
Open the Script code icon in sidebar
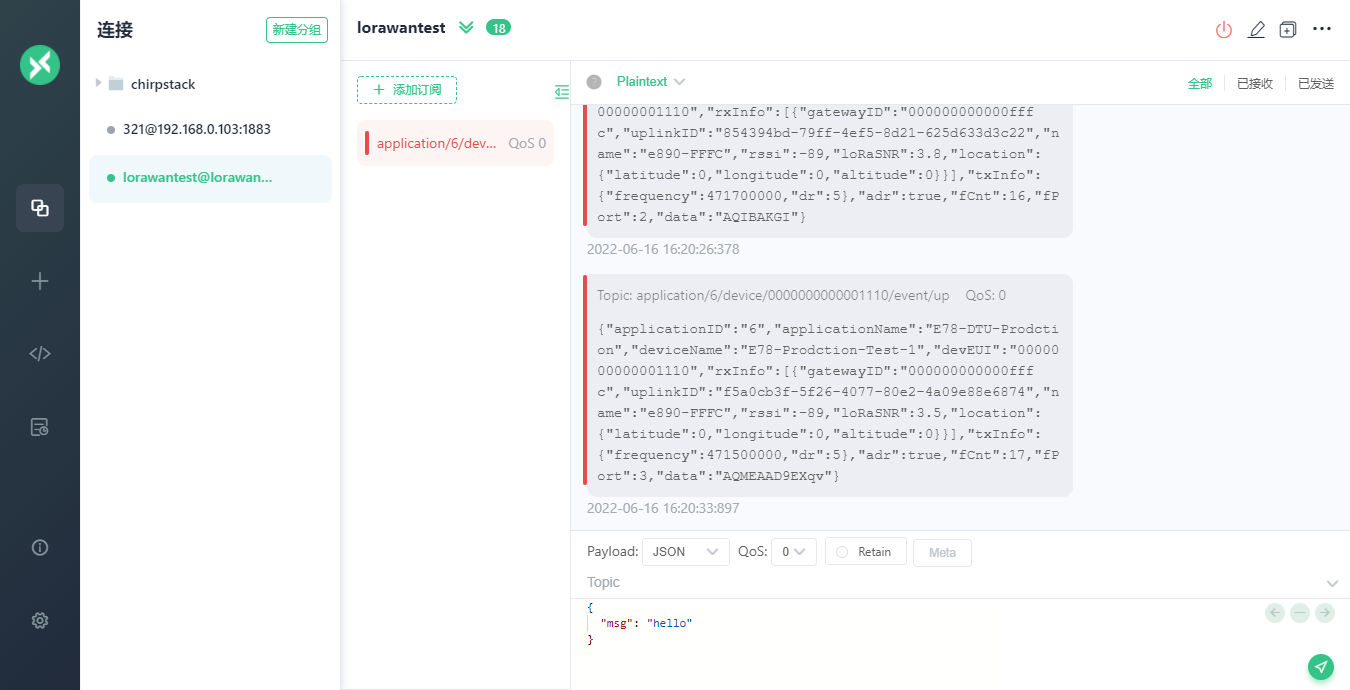pos(40,353)
